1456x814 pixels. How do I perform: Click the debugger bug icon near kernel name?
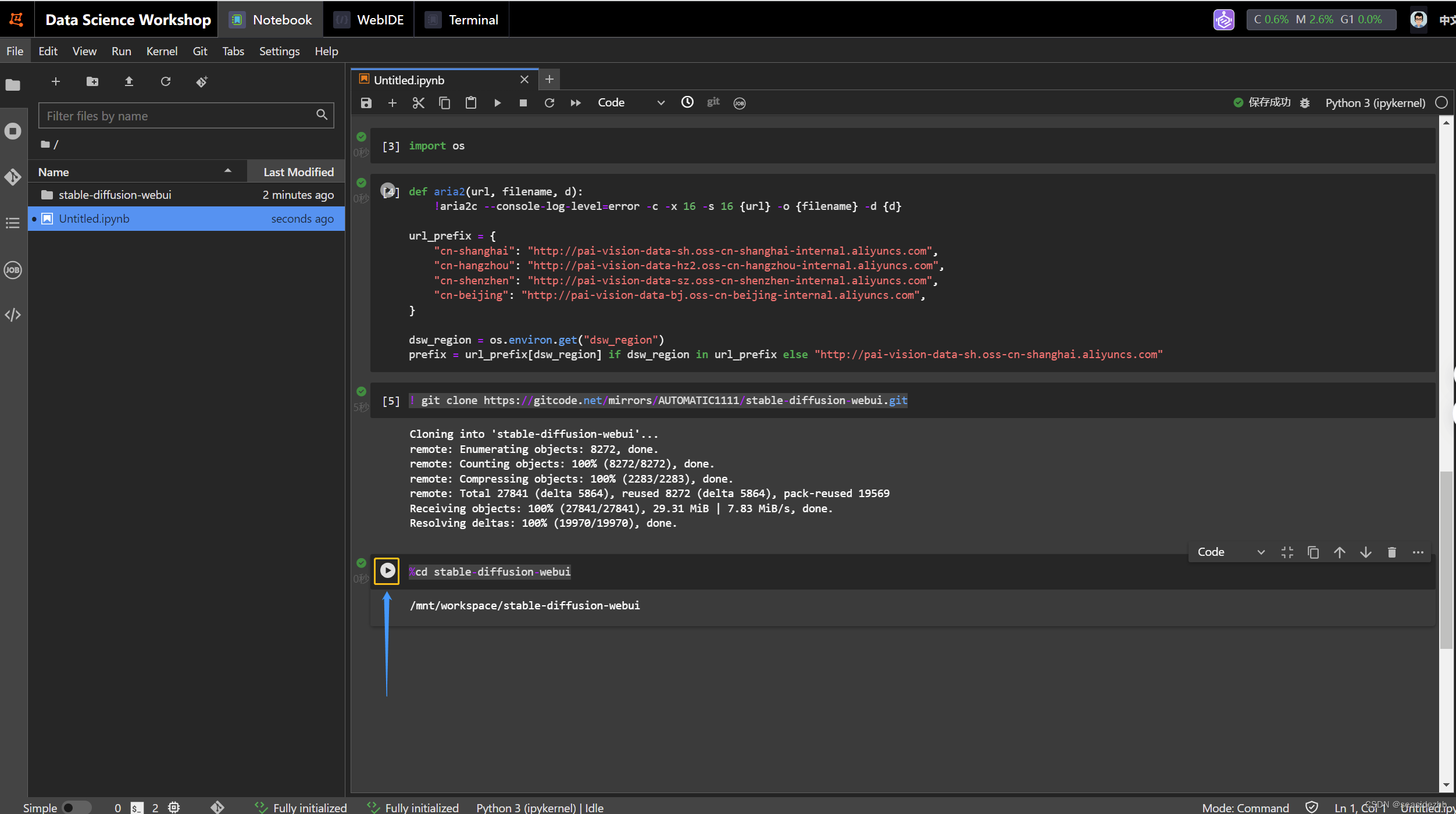(1305, 103)
